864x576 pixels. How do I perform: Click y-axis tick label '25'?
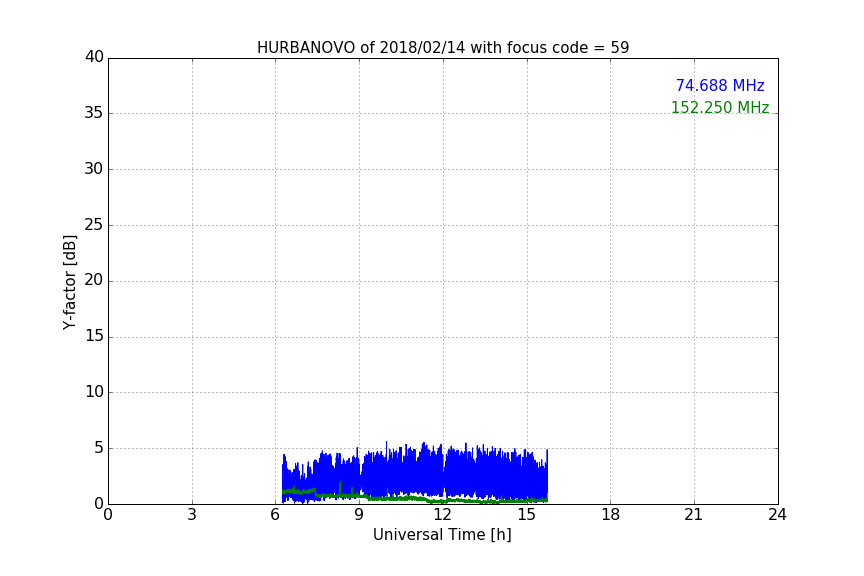(x=94, y=225)
